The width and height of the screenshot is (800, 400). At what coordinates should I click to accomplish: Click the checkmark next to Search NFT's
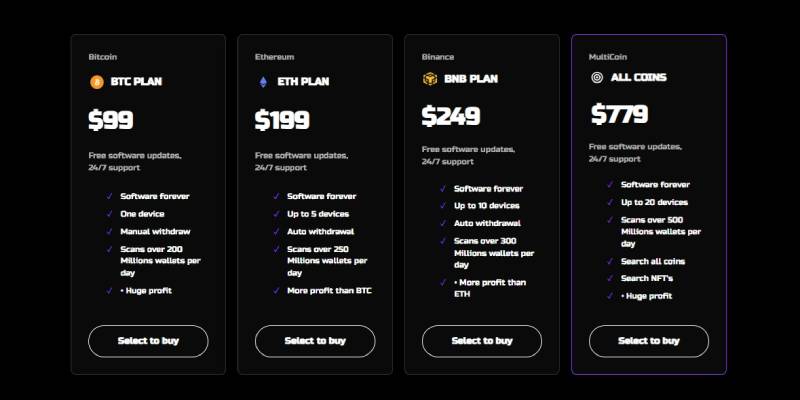610,278
